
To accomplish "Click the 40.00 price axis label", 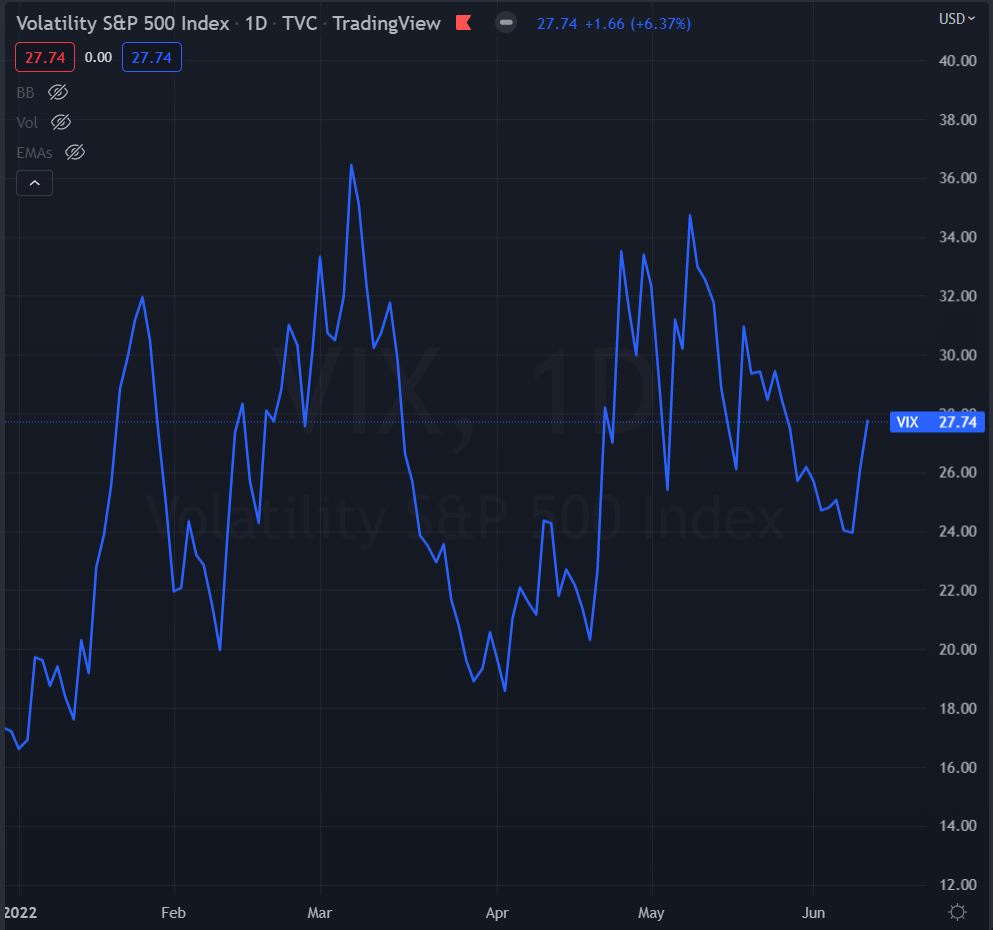I will point(958,61).
